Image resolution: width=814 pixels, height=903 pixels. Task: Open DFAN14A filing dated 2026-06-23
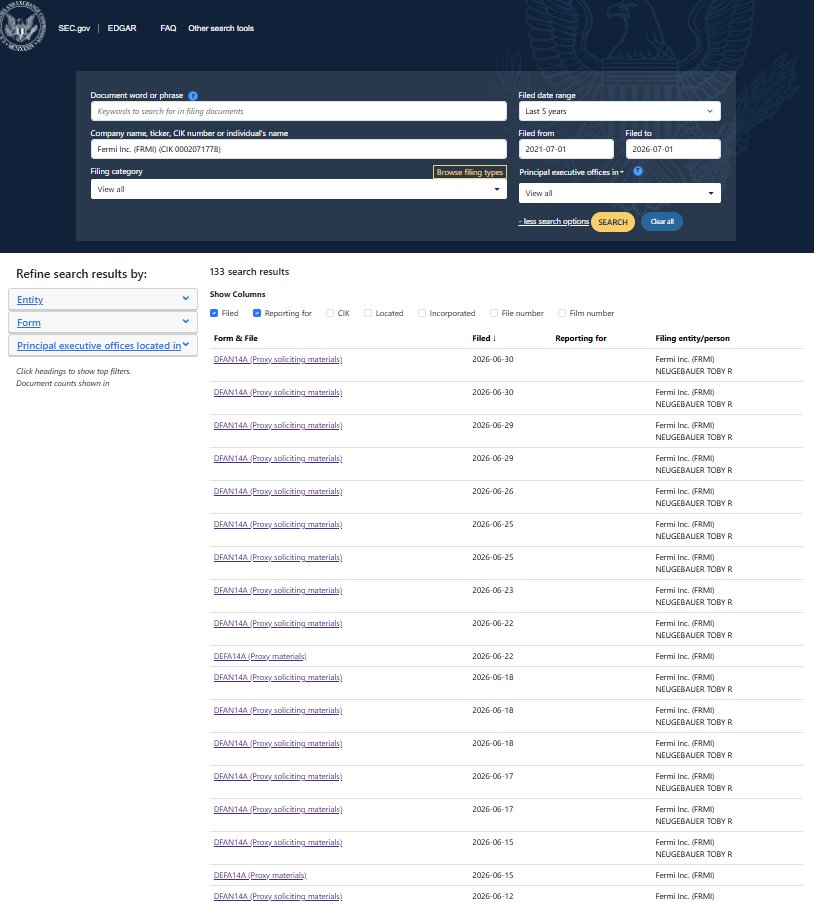click(278, 590)
